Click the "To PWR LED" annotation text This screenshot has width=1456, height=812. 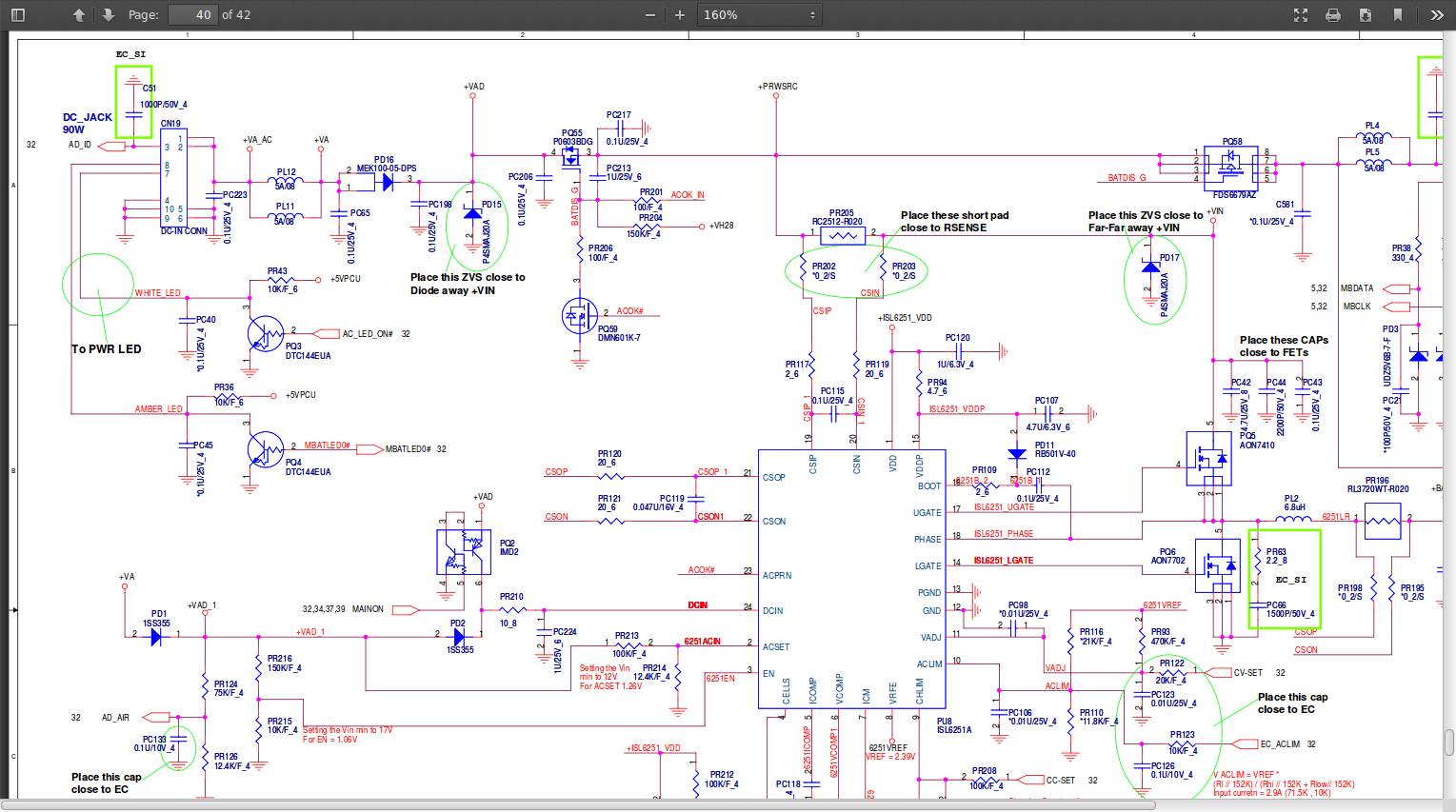[107, 349]
